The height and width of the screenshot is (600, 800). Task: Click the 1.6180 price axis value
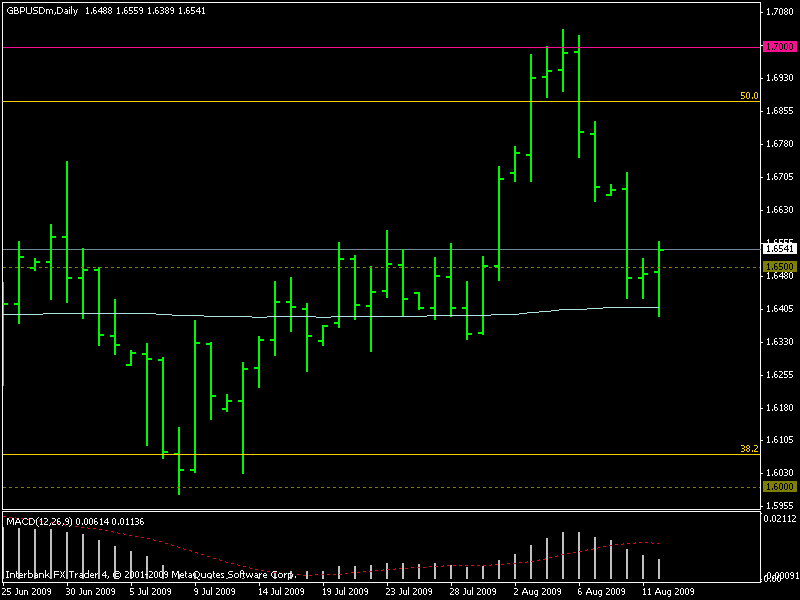(780, 408)
